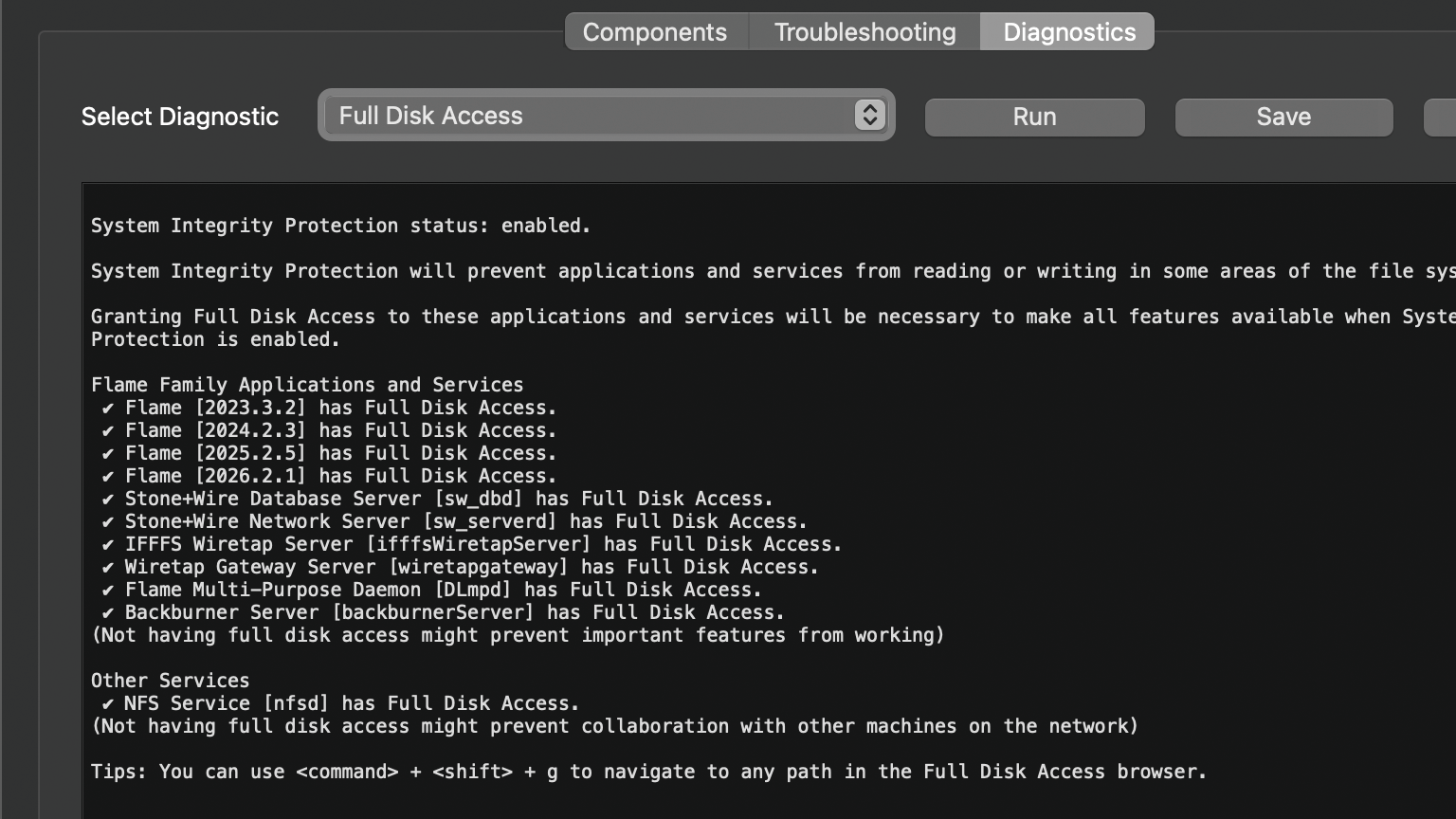Click the Flame Family Applications and Services heading
The height and width of the screenshot is (819, 1456).
307,385
